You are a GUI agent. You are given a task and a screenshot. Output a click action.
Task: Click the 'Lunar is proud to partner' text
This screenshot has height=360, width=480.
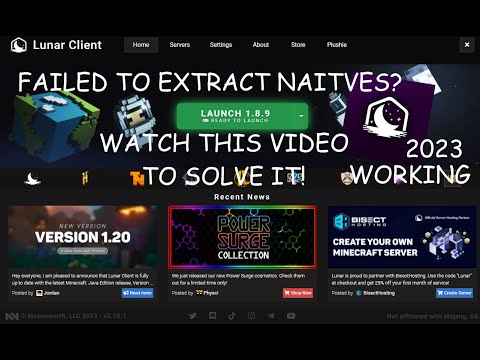click(402, 279)
